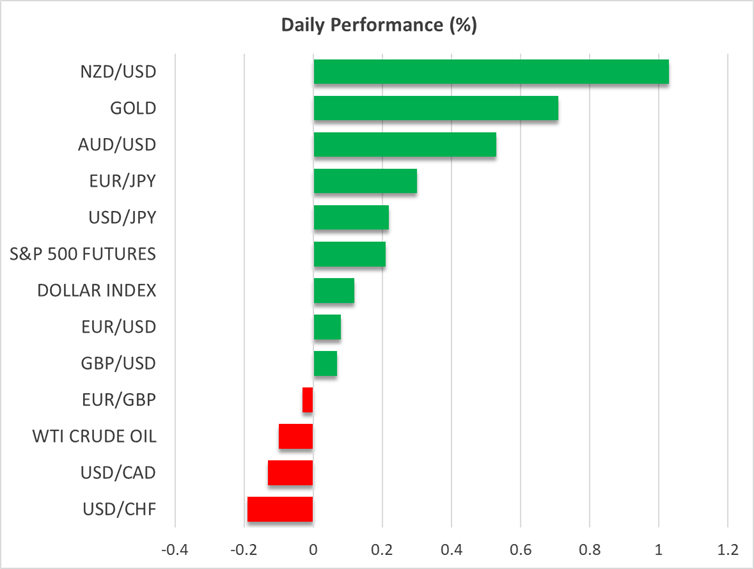The image size is (754, 569).
Task: Select the USD/JPY bar
Action: coord(351,218)
